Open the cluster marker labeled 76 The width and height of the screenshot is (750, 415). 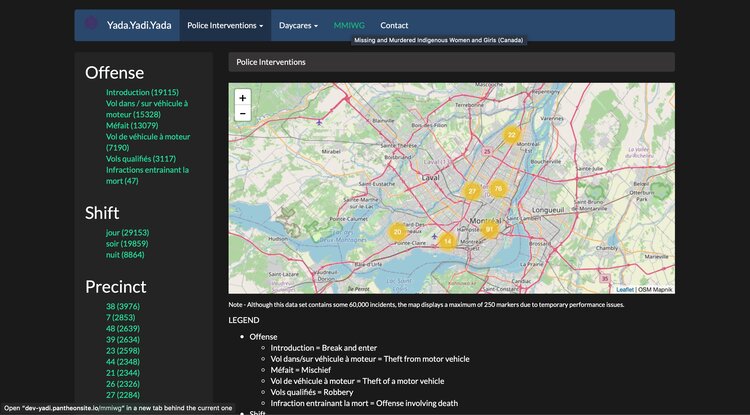(x=498, y=188)
